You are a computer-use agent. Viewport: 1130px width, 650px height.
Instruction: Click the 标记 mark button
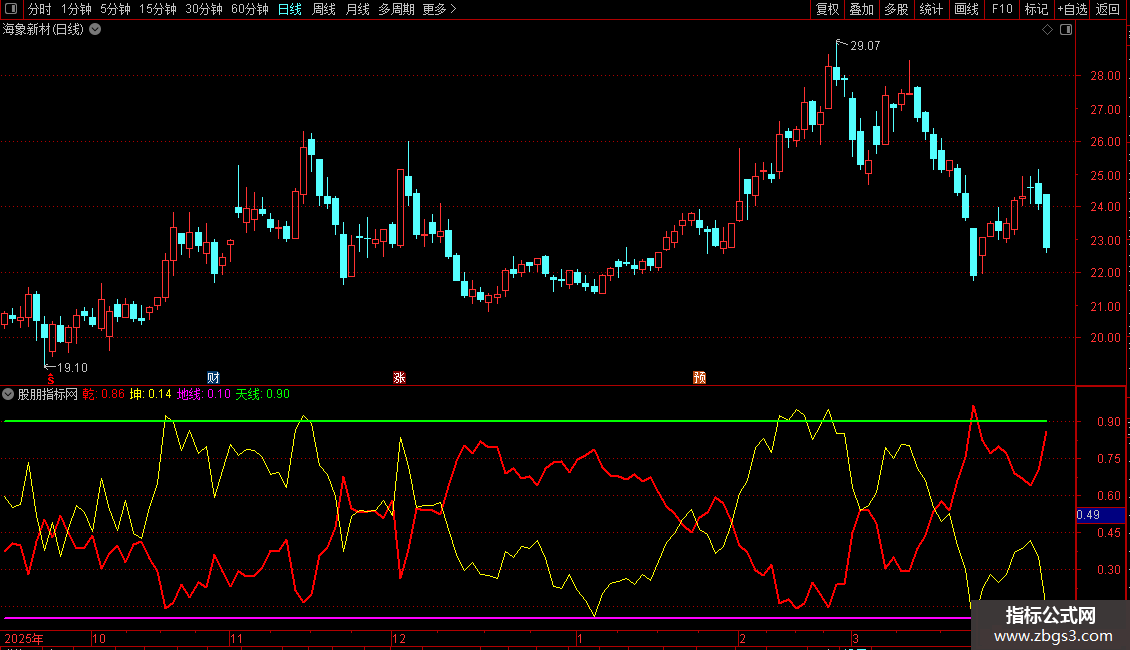pos(1036,9)
